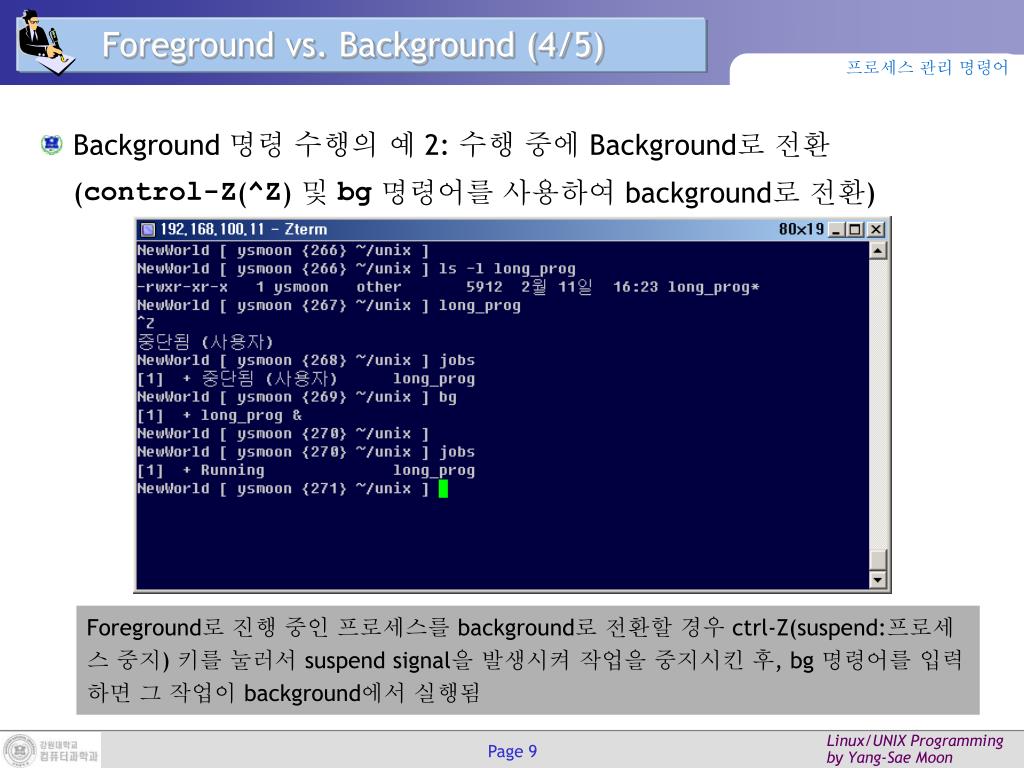Click the 'jobs' command at prompt 268
The height and width of the screenshot is (768, 1024).
456,360
